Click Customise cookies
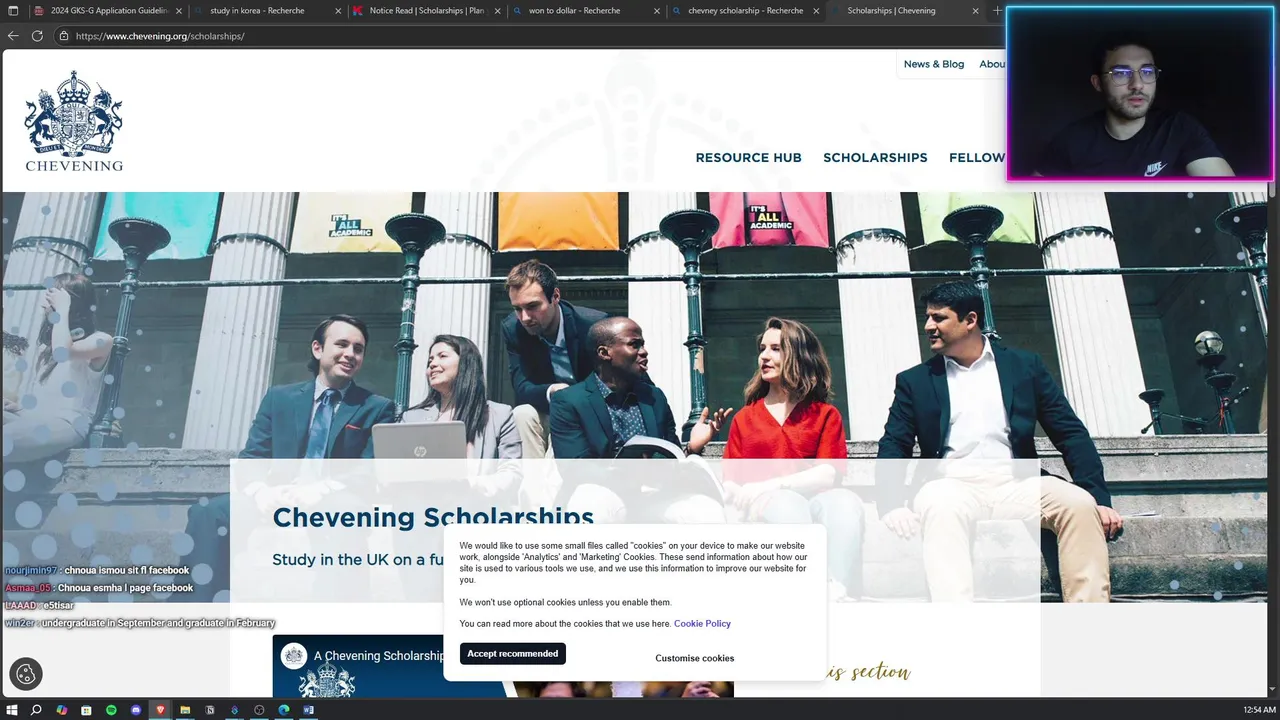Screen dimensions: 1280x720 tap(695, 658)
